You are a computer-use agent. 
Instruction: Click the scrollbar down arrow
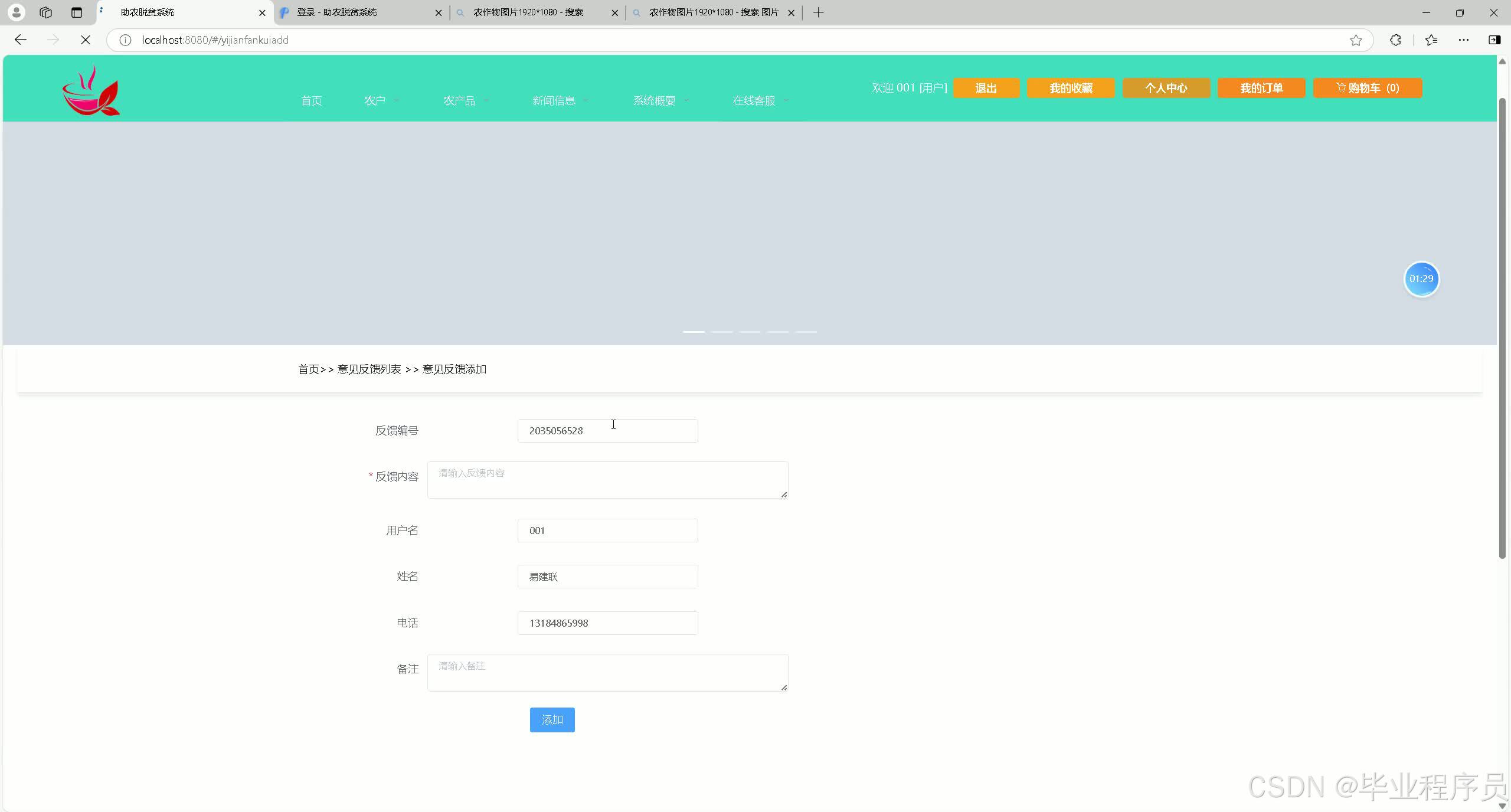(1503, 806)
